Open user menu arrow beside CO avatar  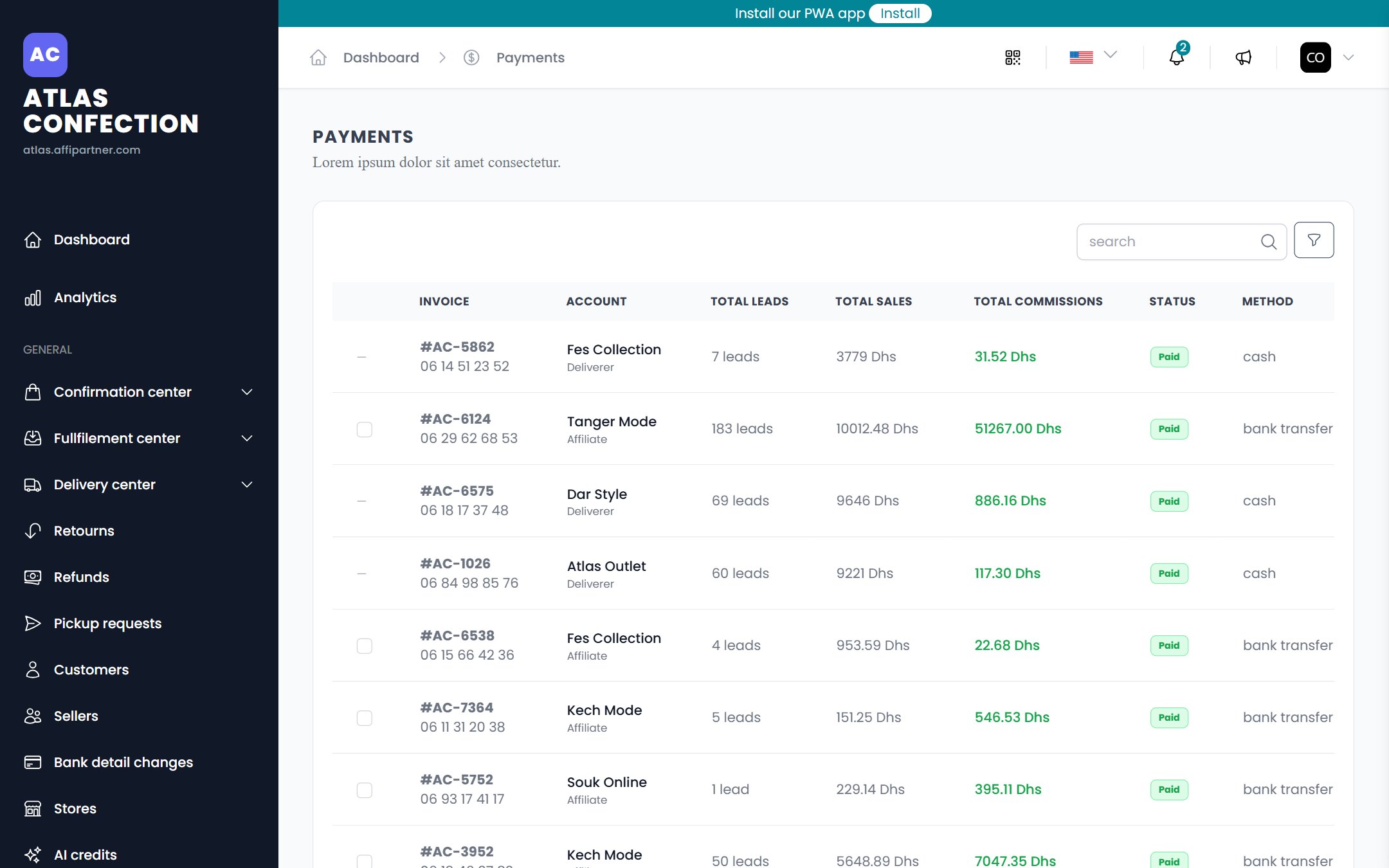[x=1348, y=58]
